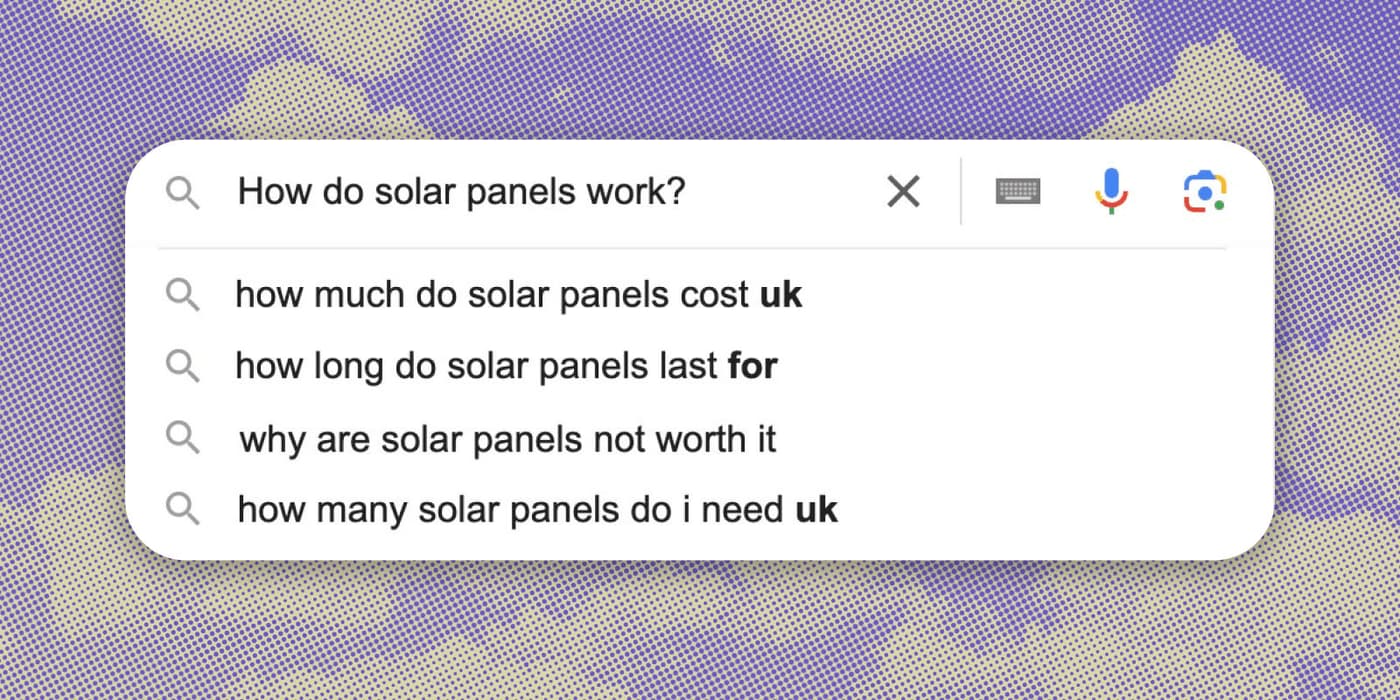This screenshot has width=1400, height=700.
Task: Select the suggestion 'how much do solar panels cost uk'
Action: 518,294
